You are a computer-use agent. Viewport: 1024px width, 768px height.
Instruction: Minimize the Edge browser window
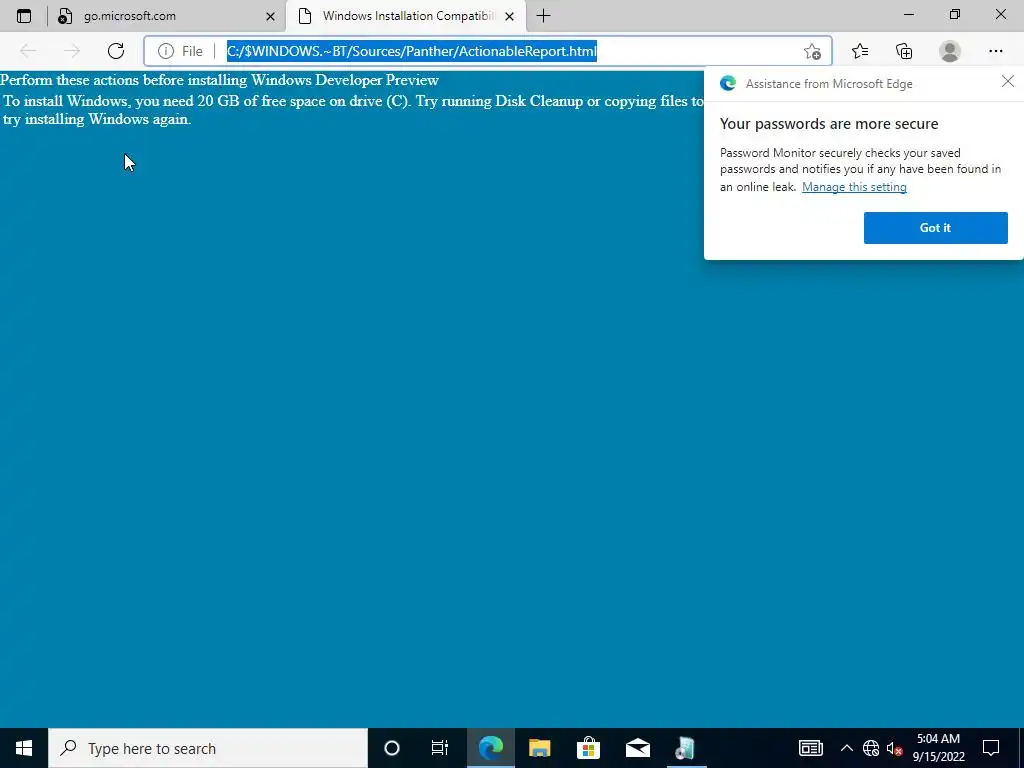[909, 14]
